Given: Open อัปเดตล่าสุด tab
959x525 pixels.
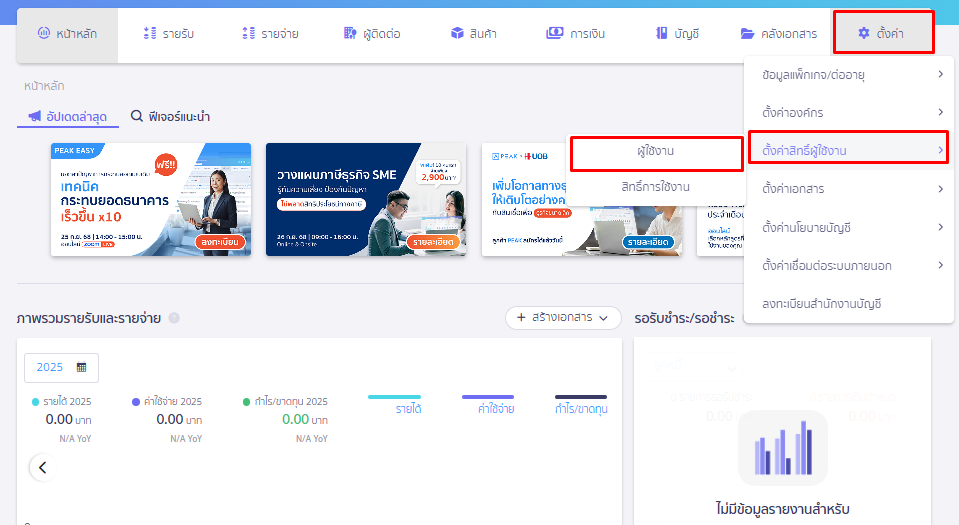Looking at the screenshot, I should (x=67, y=117).
